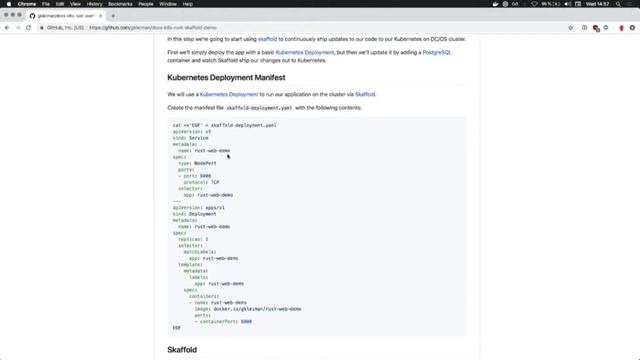
Task: Click the Docker whale menu bar icon
Action: coord(495,4)
